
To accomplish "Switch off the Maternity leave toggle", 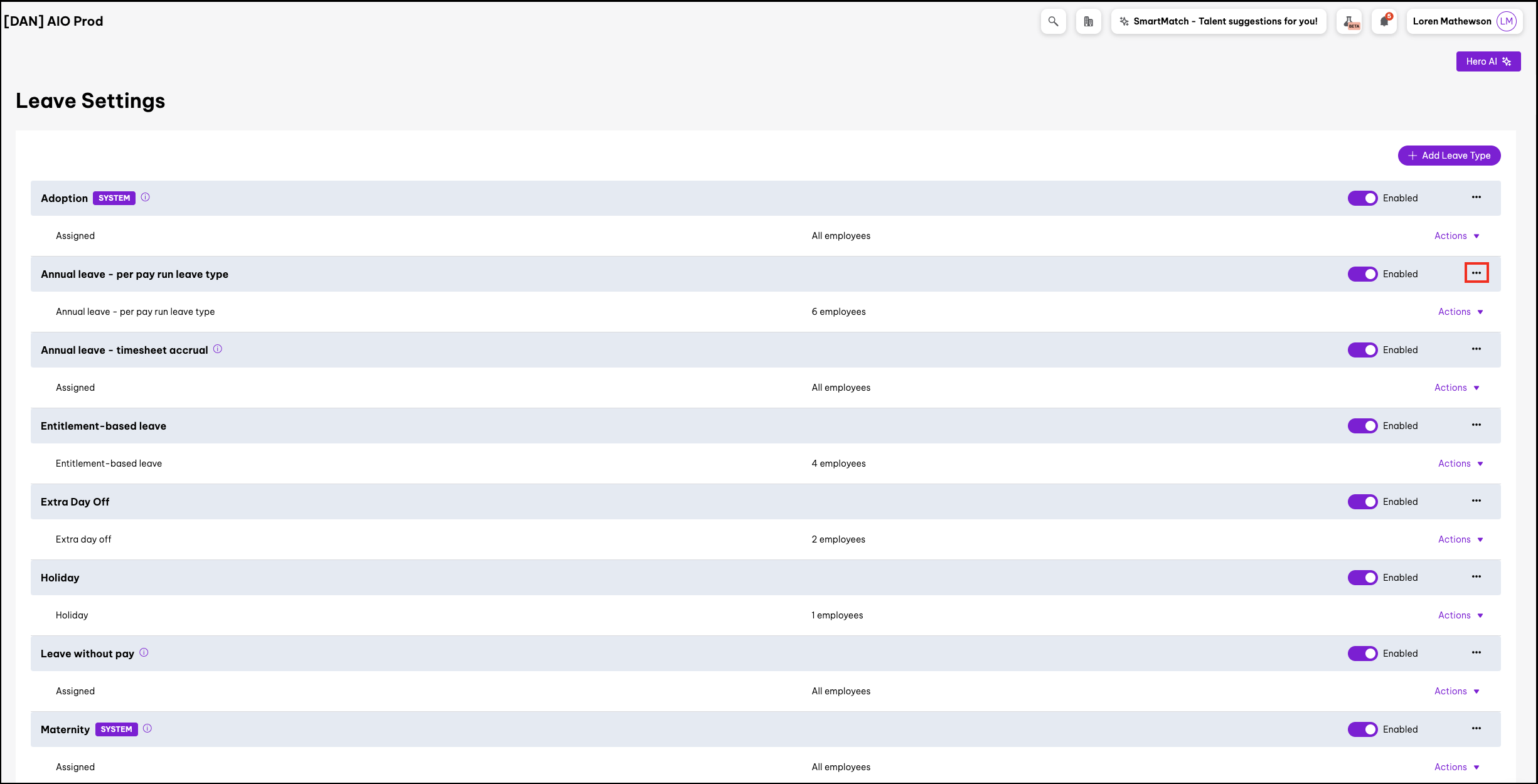I will (1362, 729).
